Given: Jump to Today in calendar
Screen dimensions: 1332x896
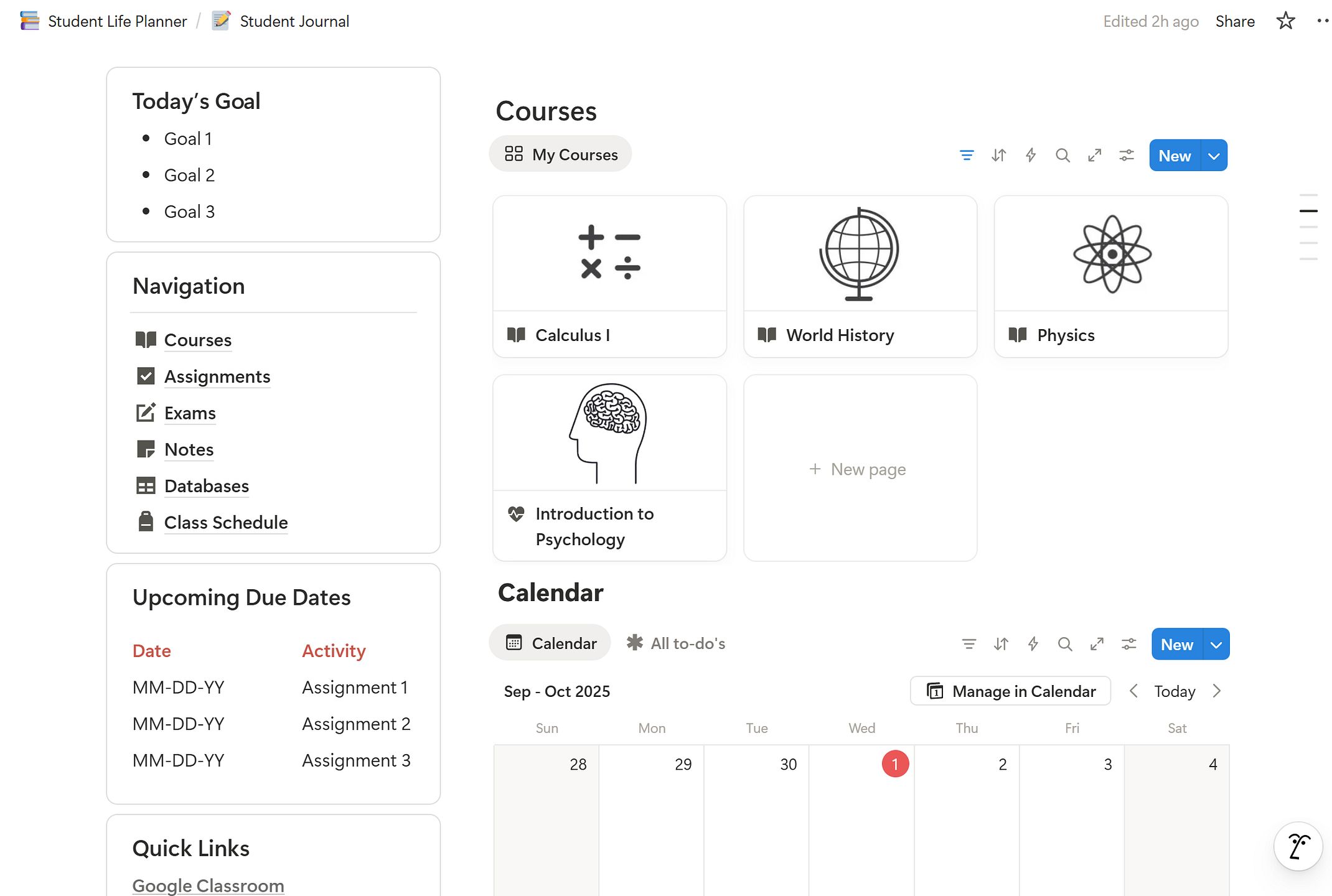Looking at the screenshot, I should [x=1175, y=691].
